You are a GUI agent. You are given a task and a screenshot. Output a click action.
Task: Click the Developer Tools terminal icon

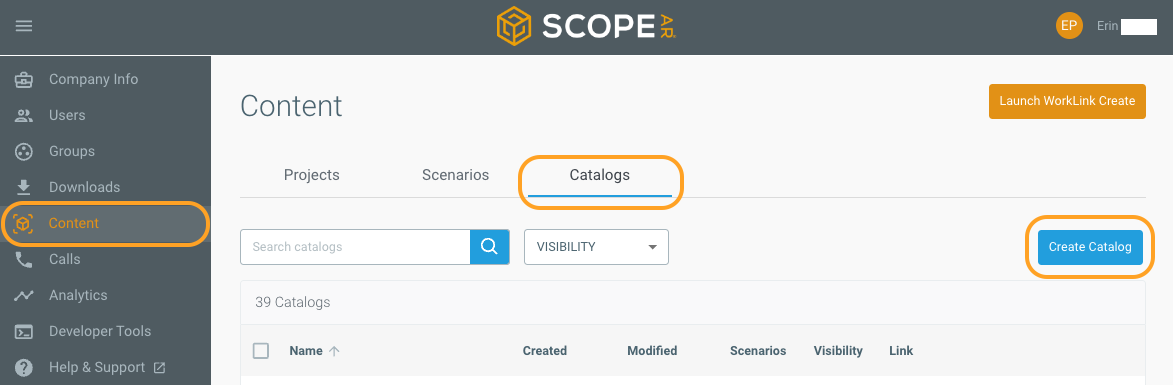point(24,331)
